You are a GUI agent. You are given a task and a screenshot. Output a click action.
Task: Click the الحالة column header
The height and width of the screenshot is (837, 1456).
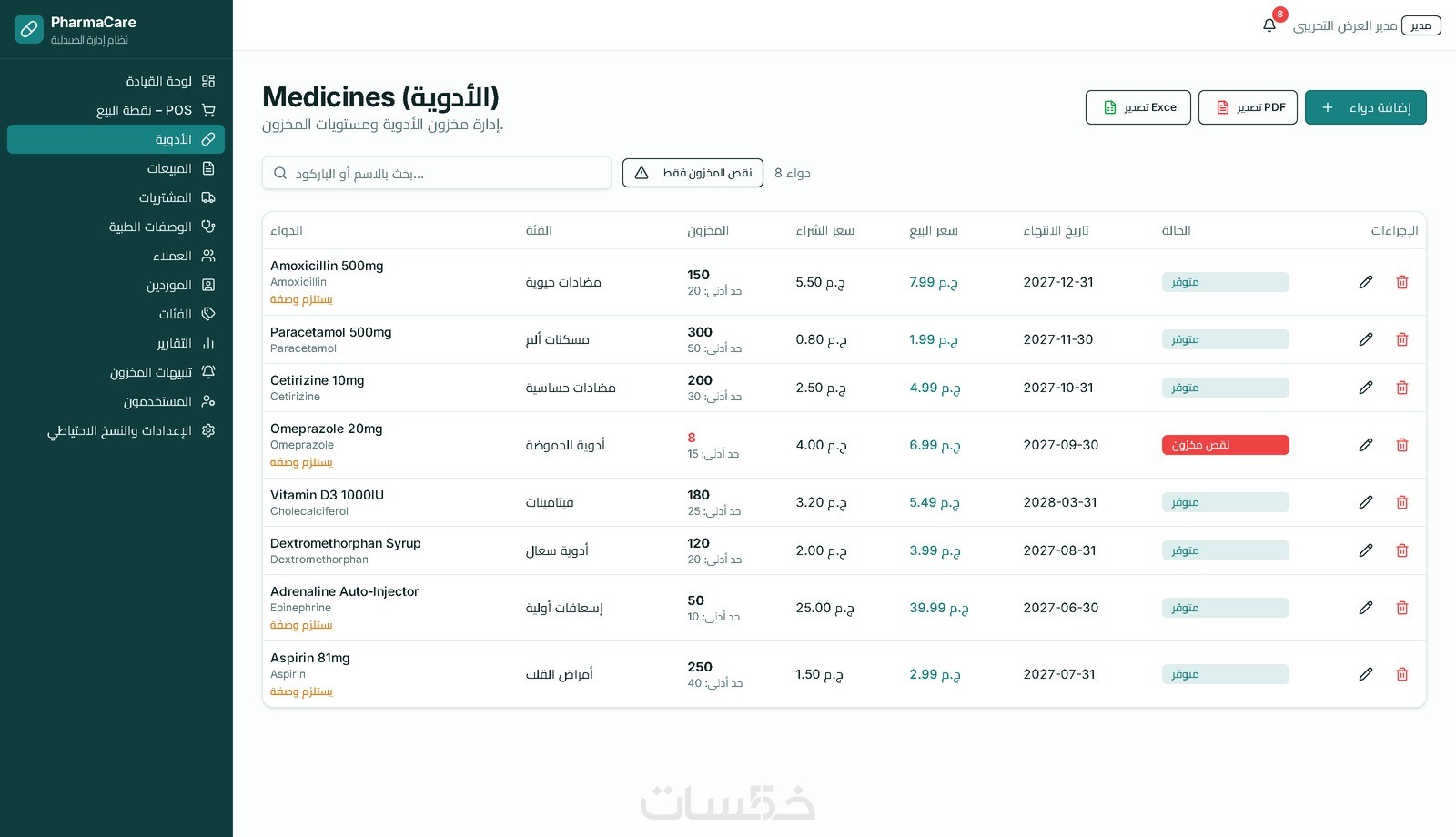click(1176, 231)
